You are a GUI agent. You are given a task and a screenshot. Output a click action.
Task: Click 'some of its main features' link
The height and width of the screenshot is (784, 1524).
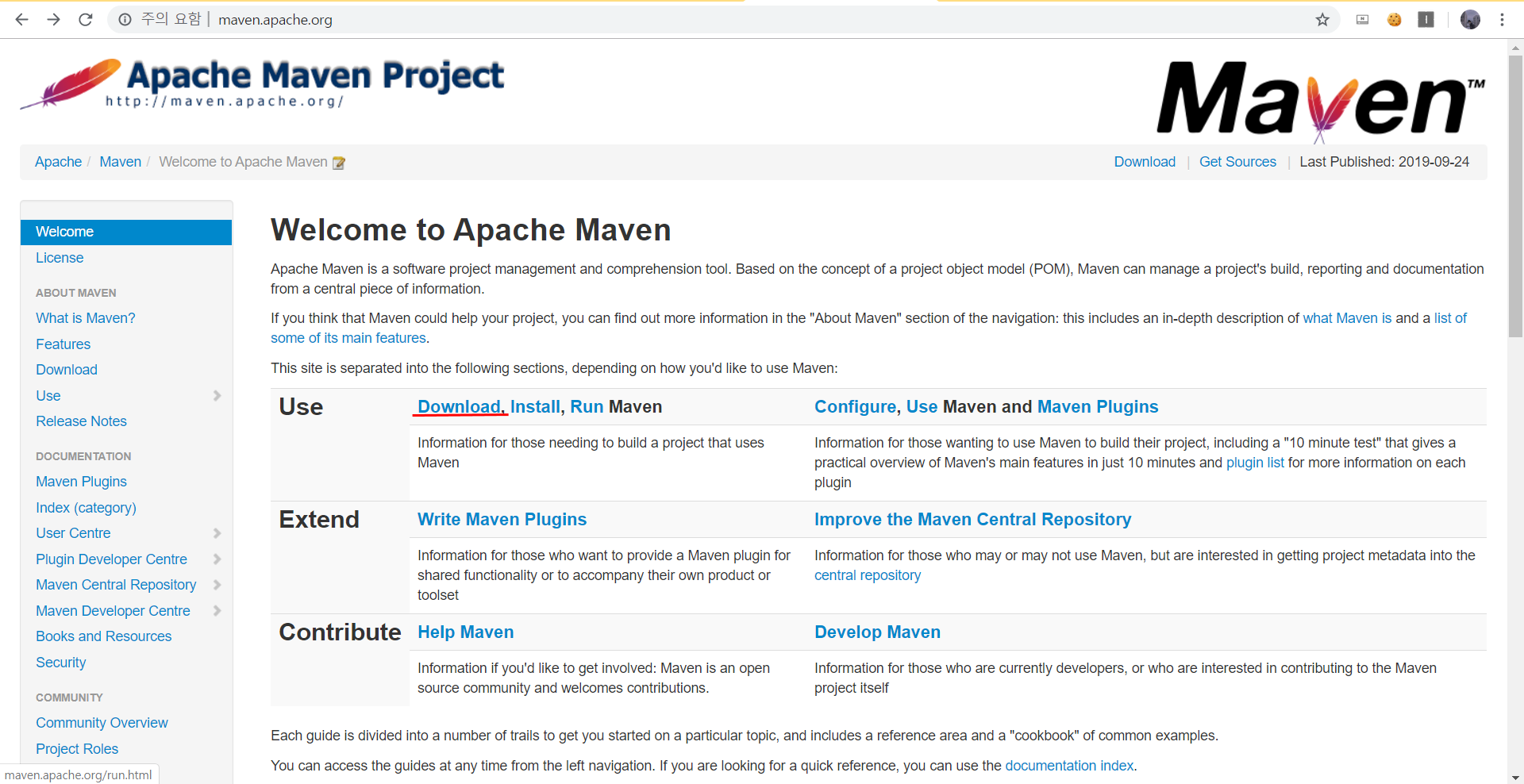(348, 338)
